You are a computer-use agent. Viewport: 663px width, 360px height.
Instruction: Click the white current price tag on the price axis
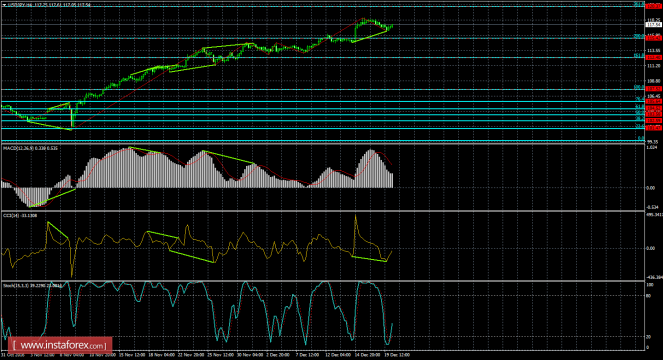pyautogui.click(x=654, y=25)
